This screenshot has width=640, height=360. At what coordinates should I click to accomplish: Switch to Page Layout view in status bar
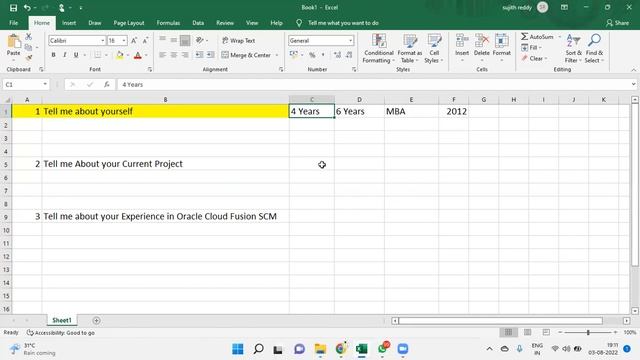527,332
